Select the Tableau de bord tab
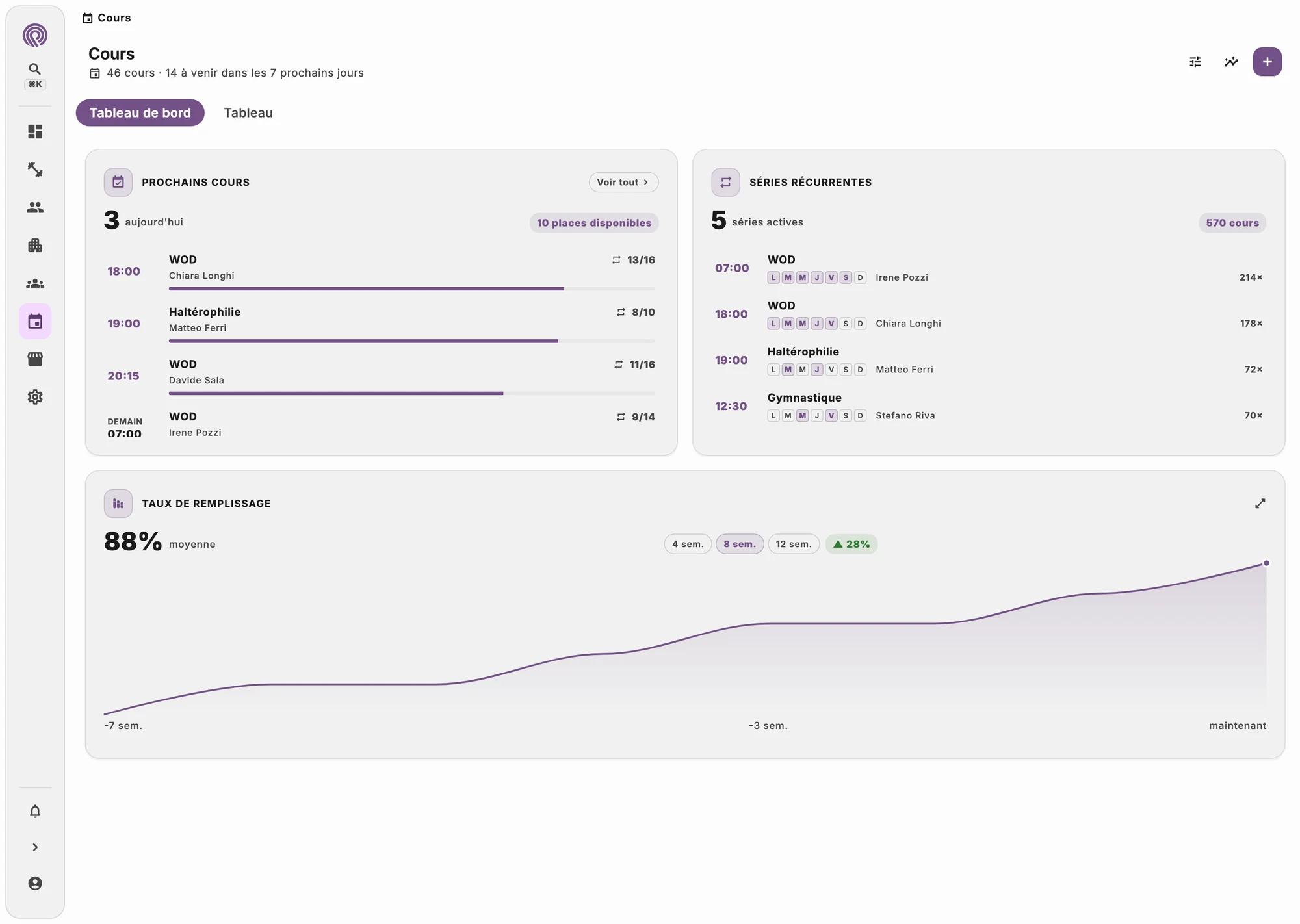The image size is (1300, 924). point(140,113)
